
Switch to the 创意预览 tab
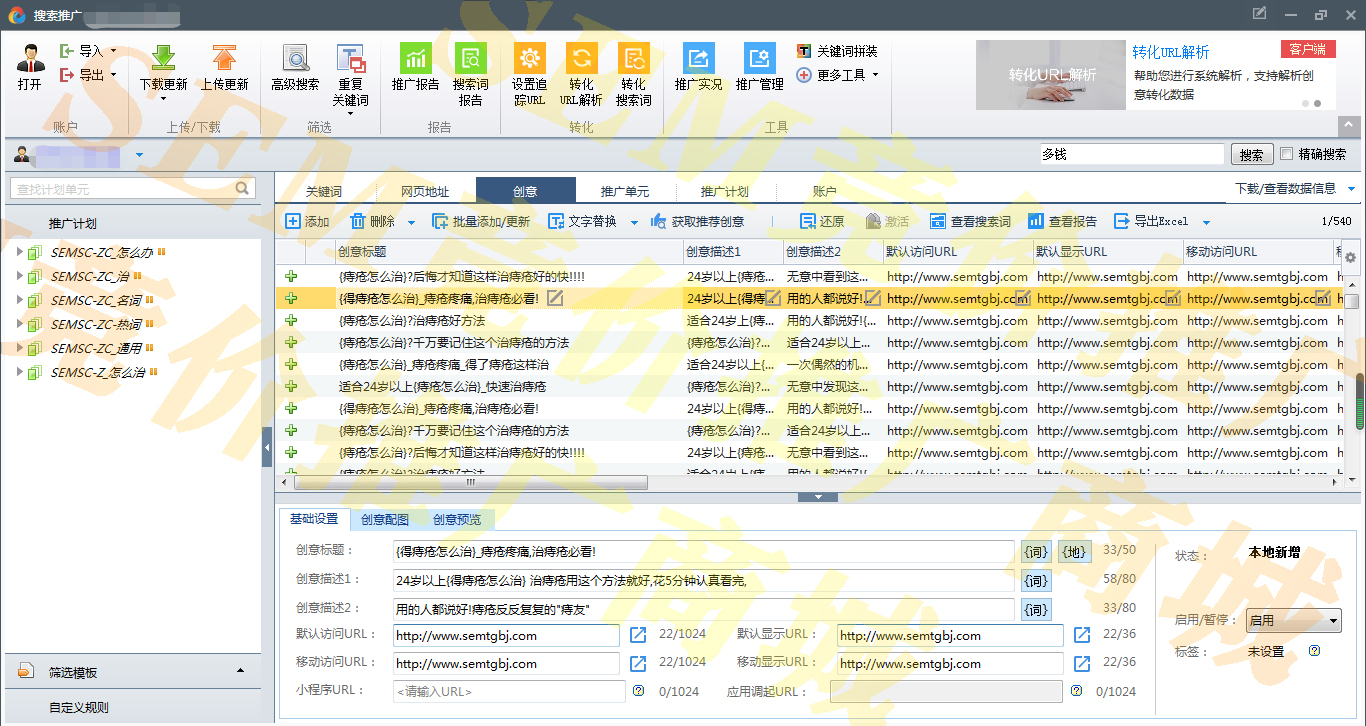[456, 520]
